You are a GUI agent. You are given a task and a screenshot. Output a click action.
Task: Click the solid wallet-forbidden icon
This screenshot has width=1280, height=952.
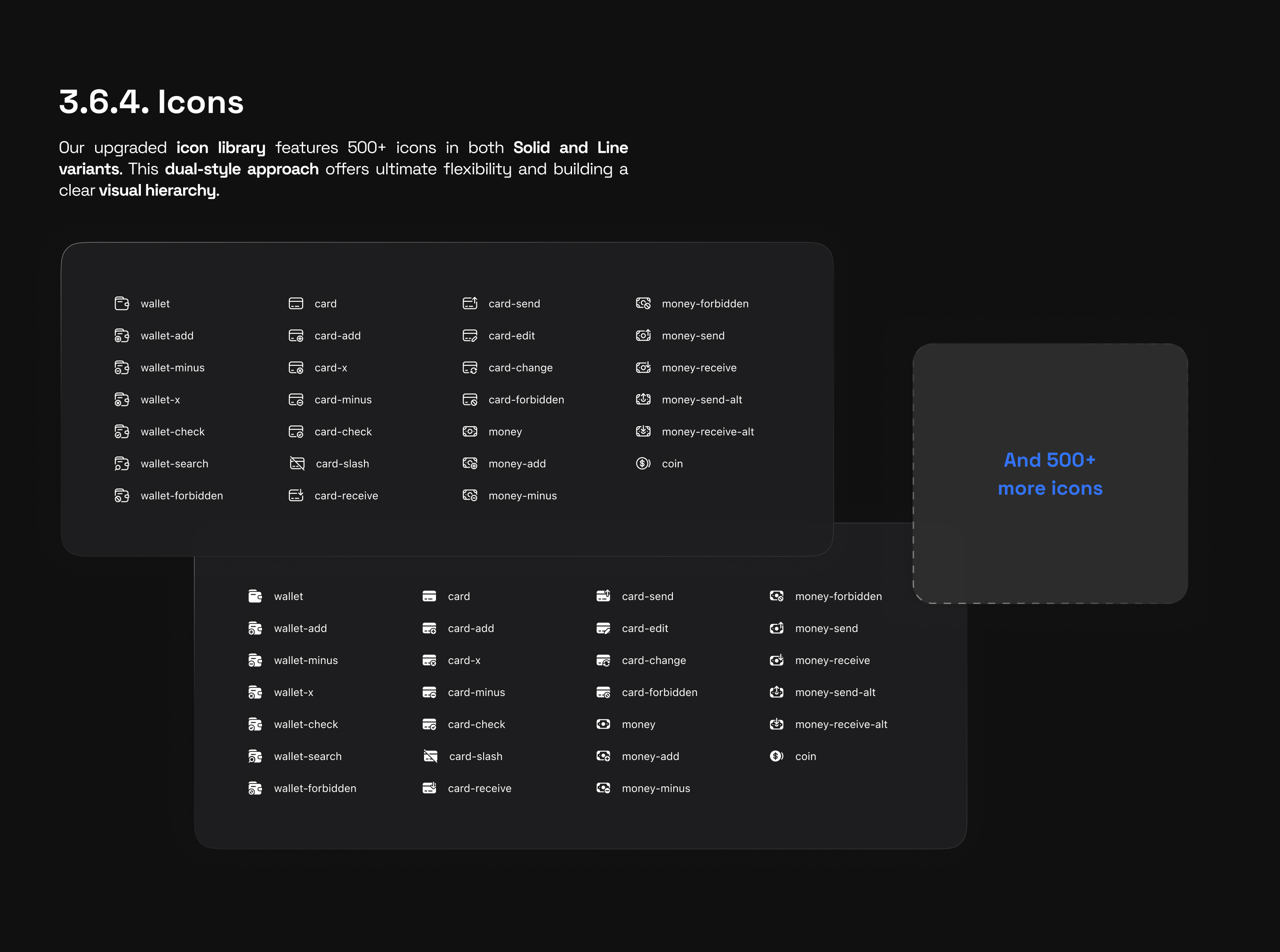[x=255, y=788]
